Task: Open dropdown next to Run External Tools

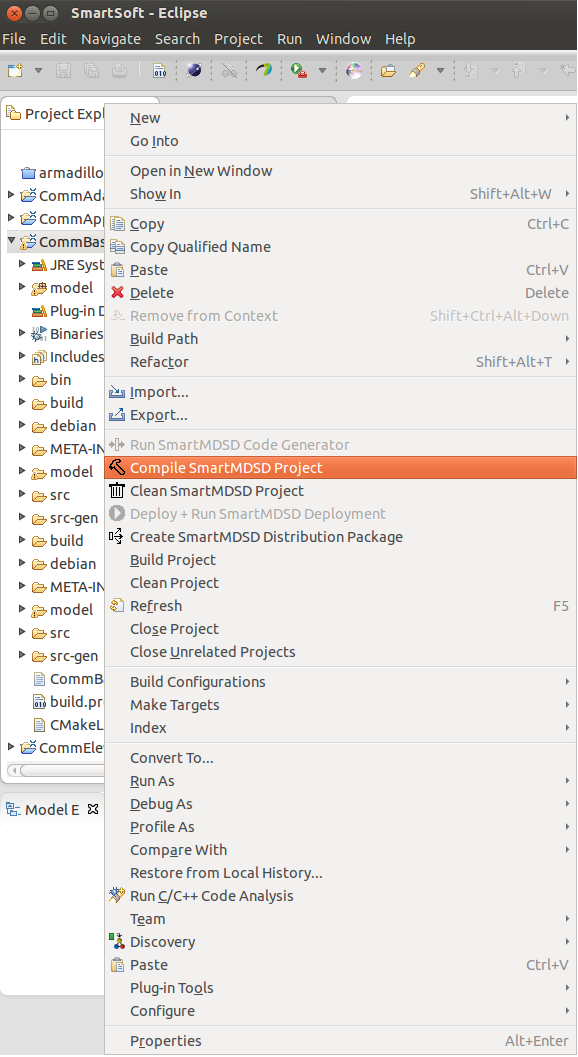Action: [322, 70]
